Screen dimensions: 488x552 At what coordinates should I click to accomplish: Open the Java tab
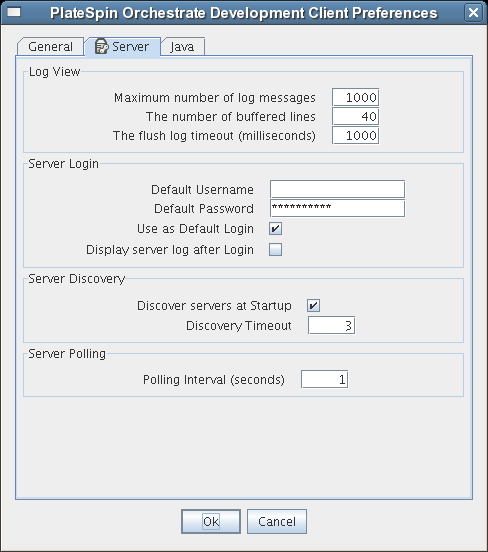tap(182, 46)
